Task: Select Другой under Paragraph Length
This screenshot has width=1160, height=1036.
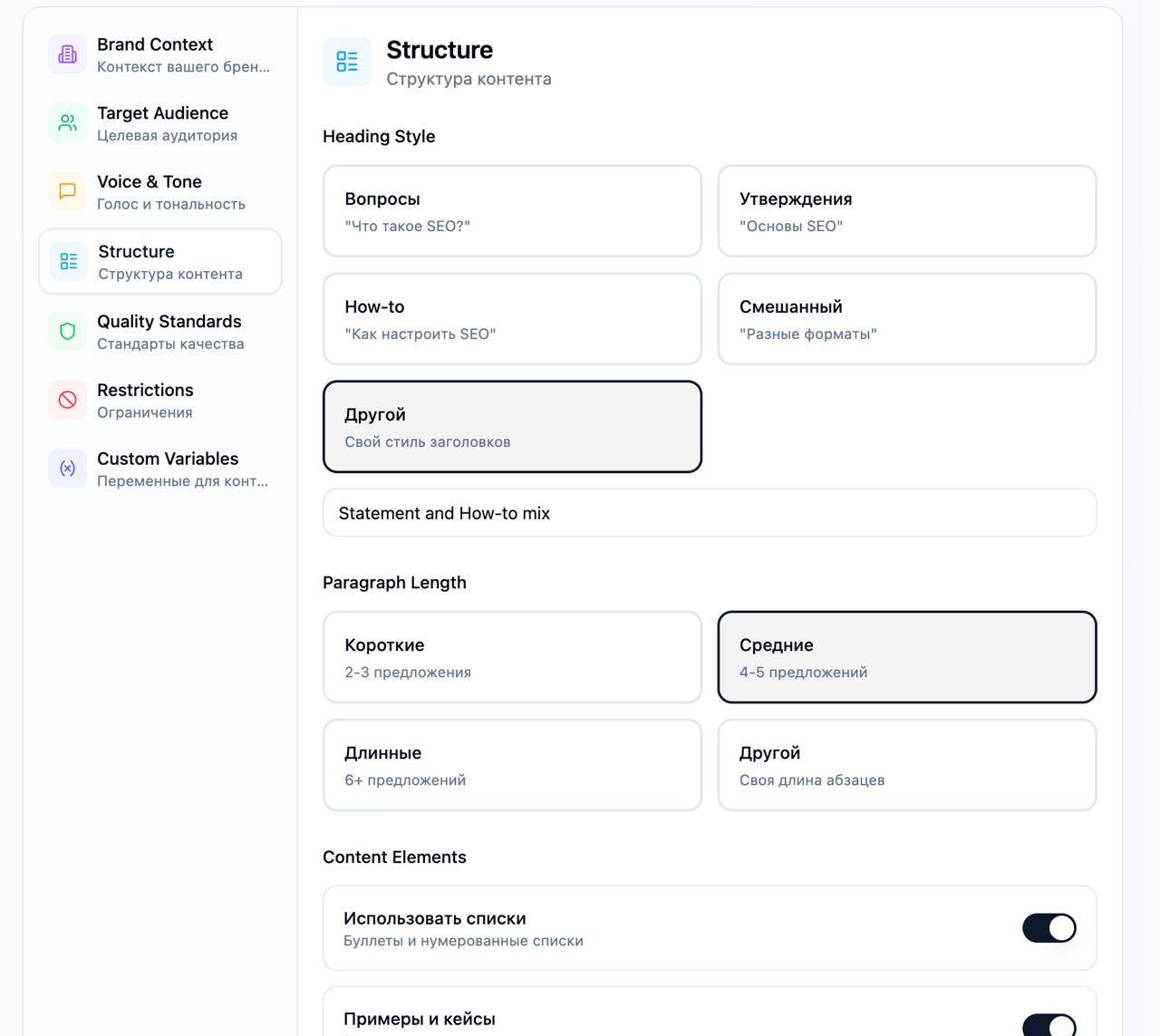Action: pyautogui.click(x=906, y=765)
